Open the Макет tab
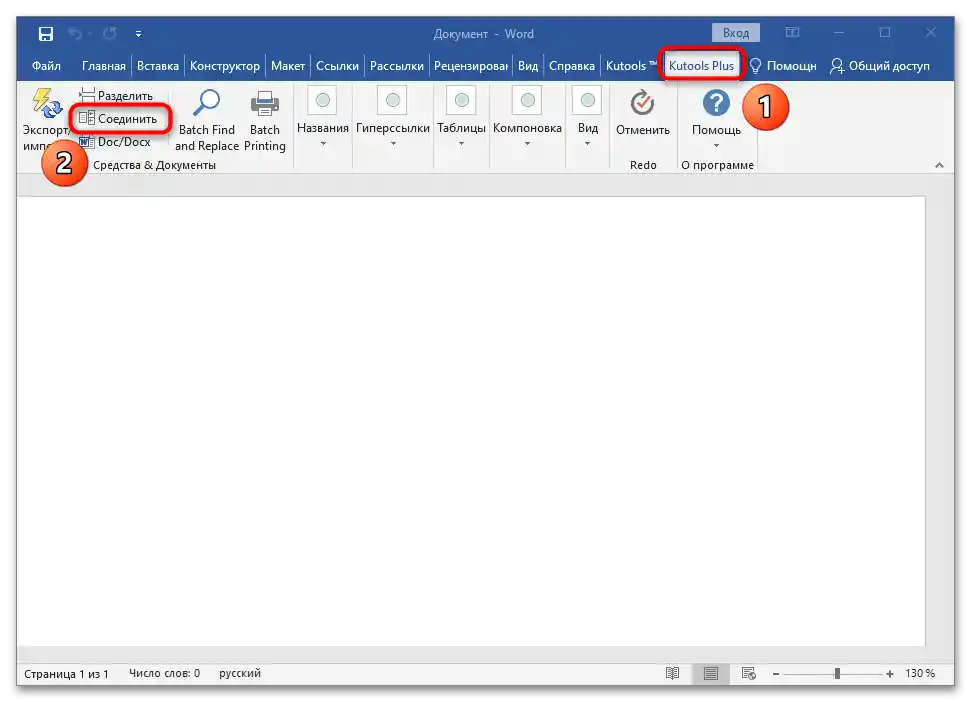Screen dimensions: 971x702 pyautogui.click(x=288, y=66)
